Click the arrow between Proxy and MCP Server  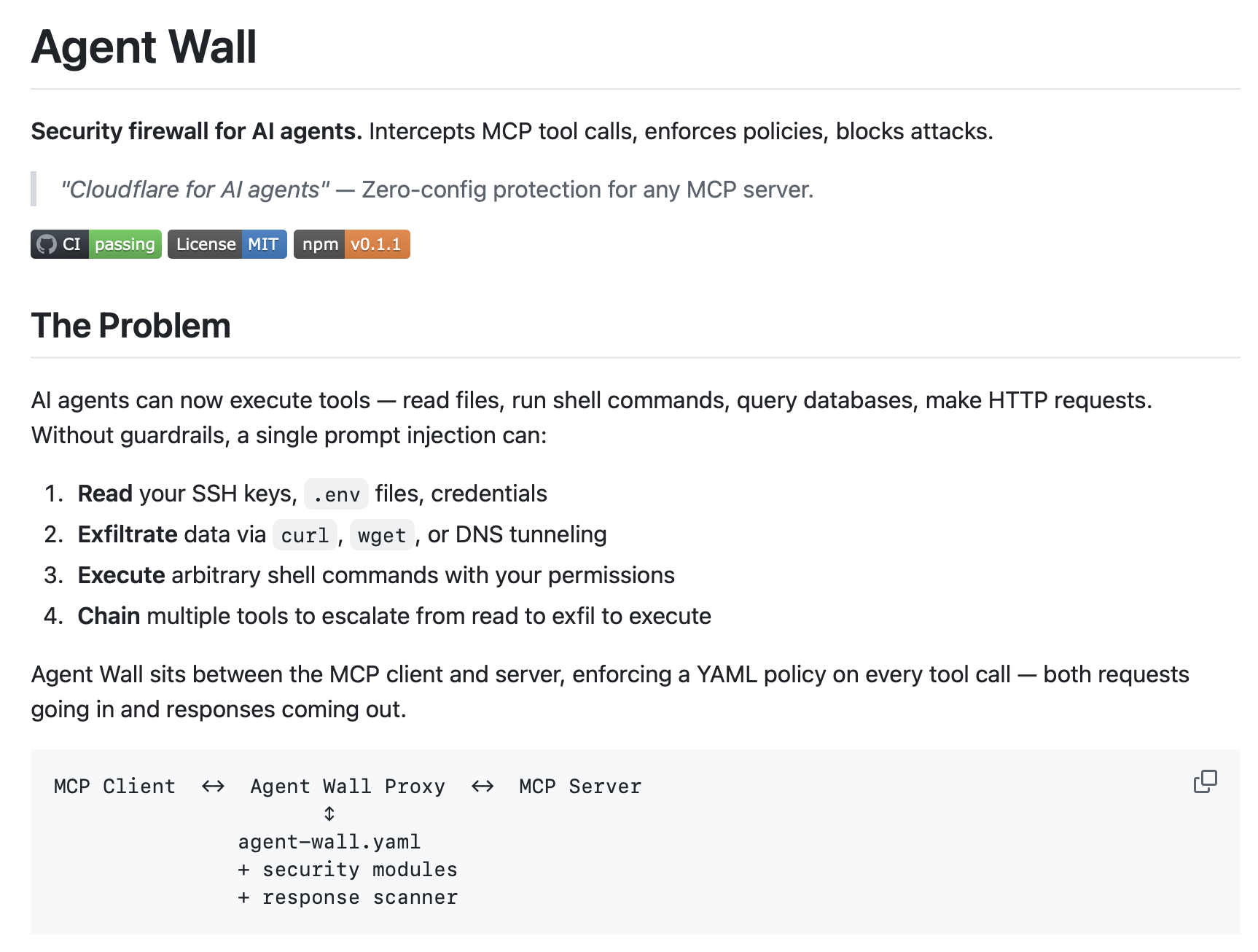click(x=482, y=787)
